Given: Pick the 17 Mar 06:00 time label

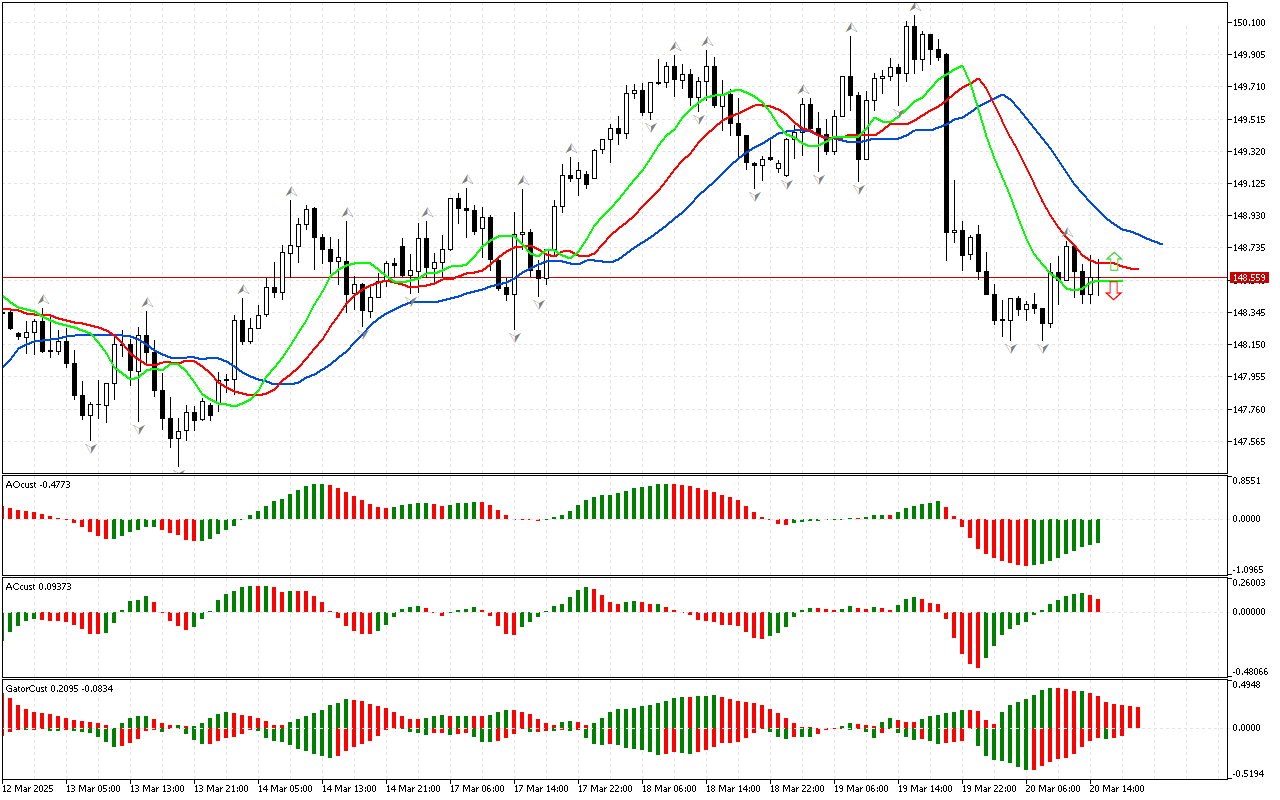Looking at the screenshot, I should point(477,789).
